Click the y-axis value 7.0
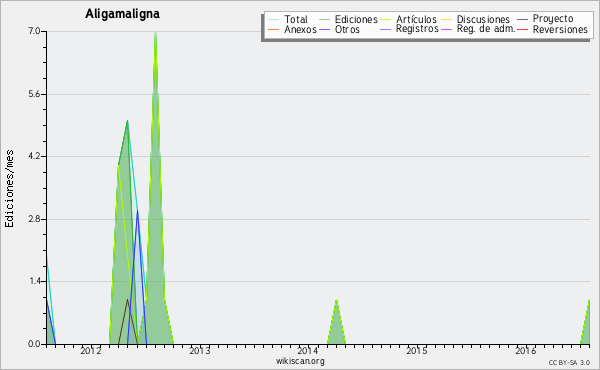 coord(34,31)
